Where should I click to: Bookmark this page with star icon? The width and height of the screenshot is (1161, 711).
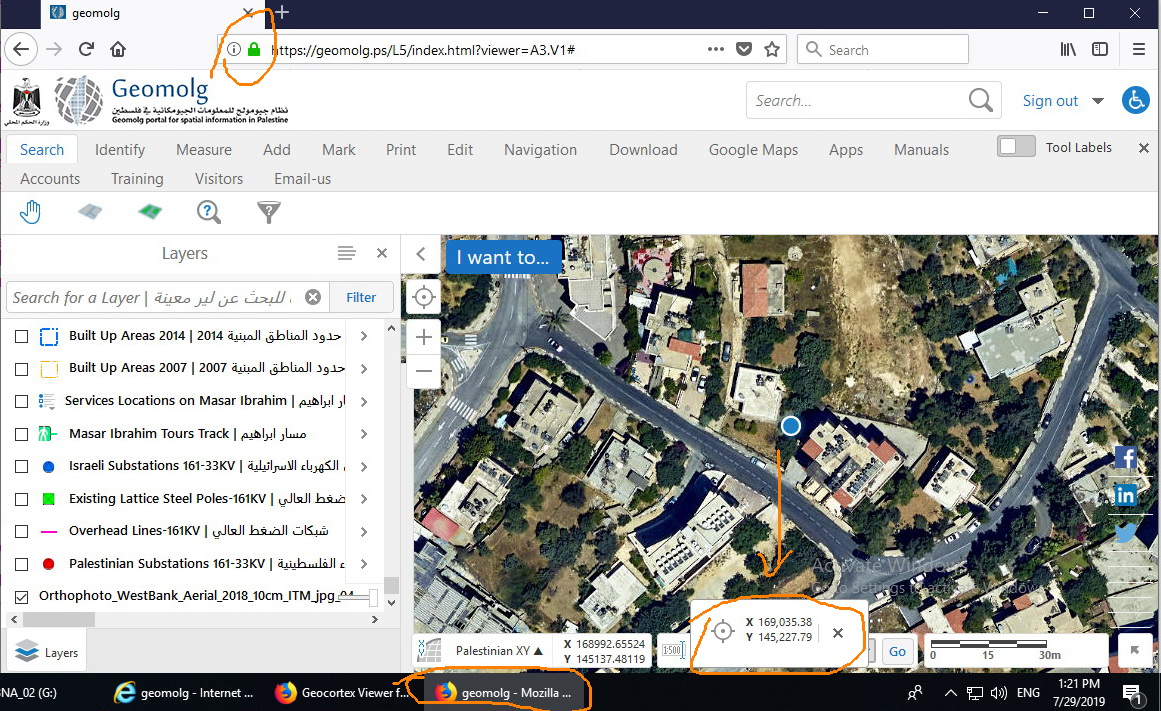(x=772, y=50)
